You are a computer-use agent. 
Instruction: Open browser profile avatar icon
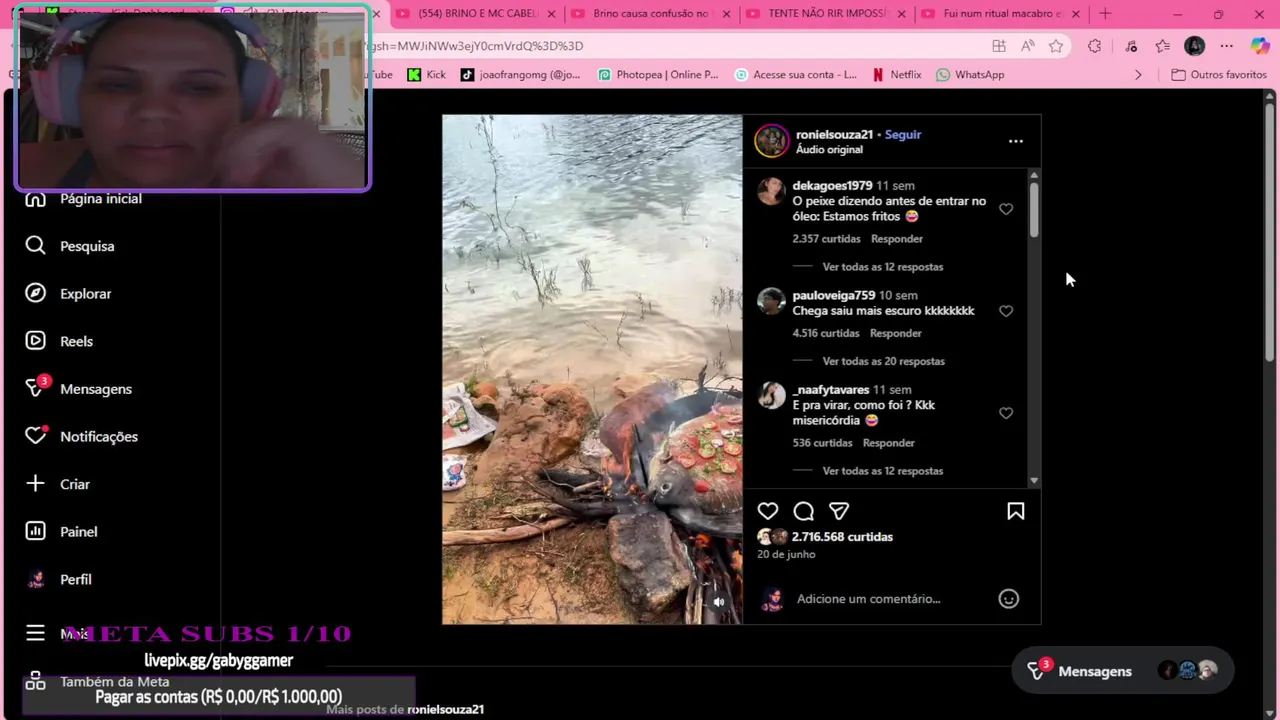(x=1194, y=46)
